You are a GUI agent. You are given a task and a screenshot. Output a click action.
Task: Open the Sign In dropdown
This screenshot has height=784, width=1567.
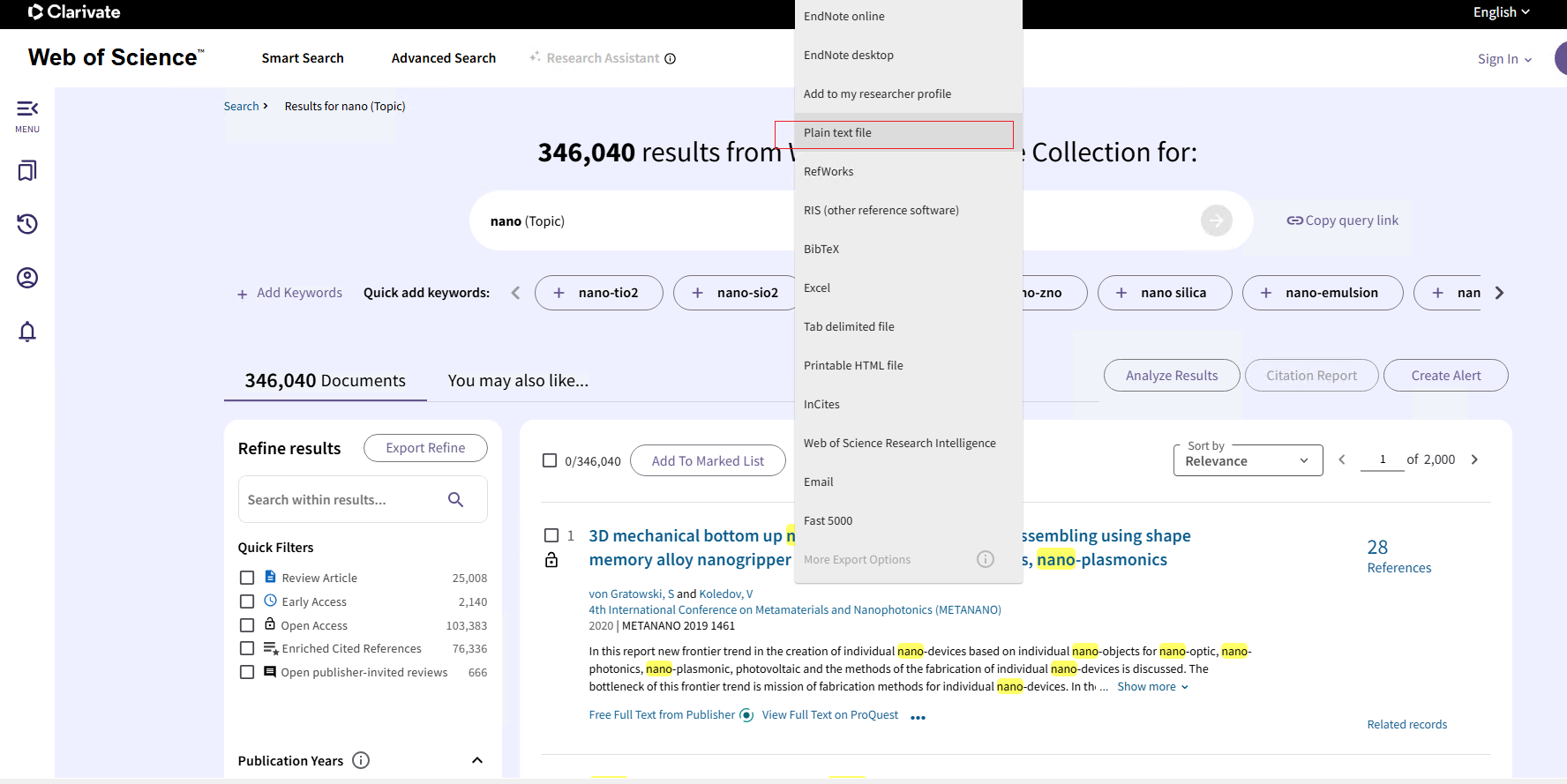point(1505,59)
